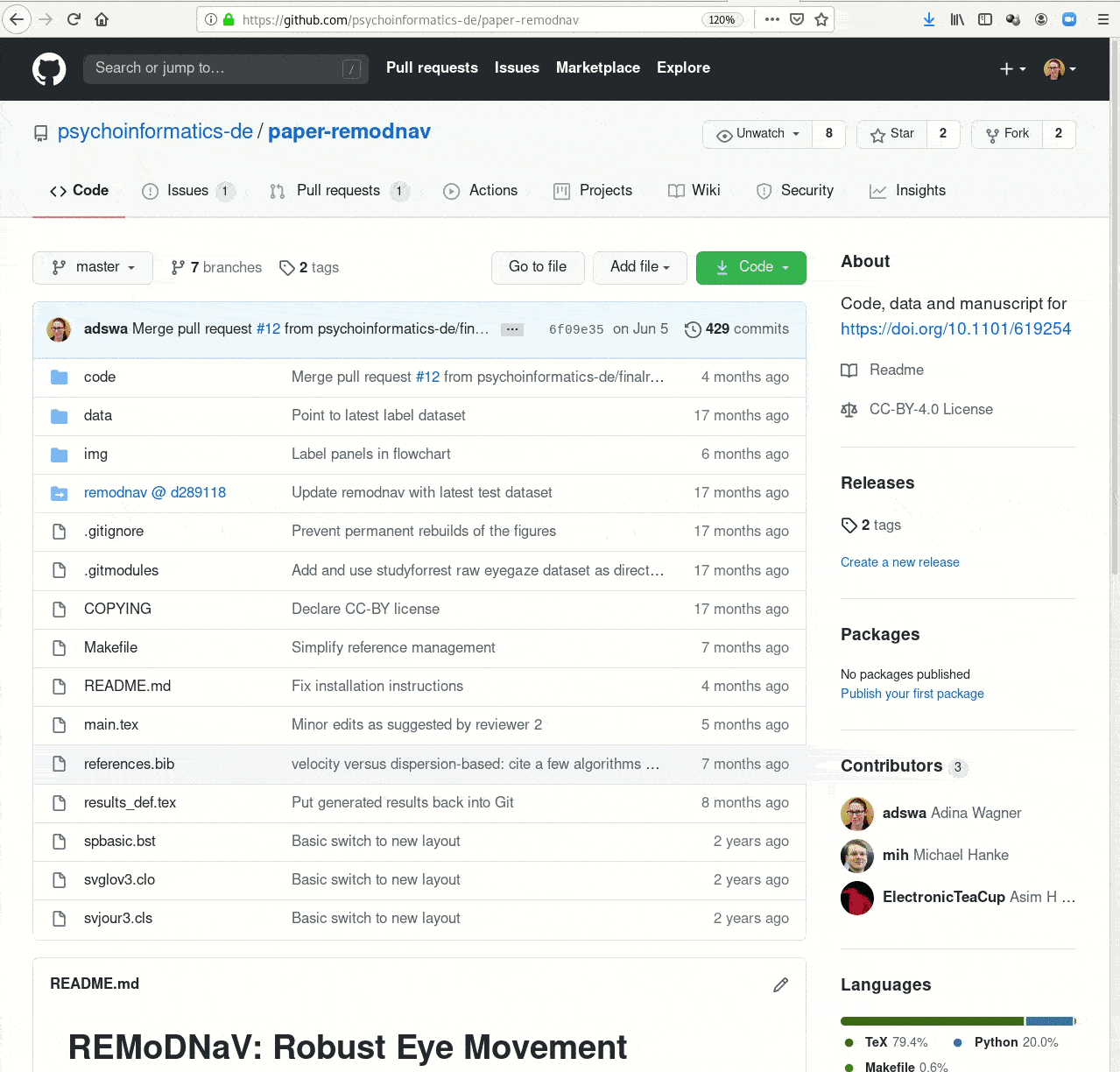Click the Create a new release link
The width and height of the screenshot is (1120, 1072).
tap(899, 561)
